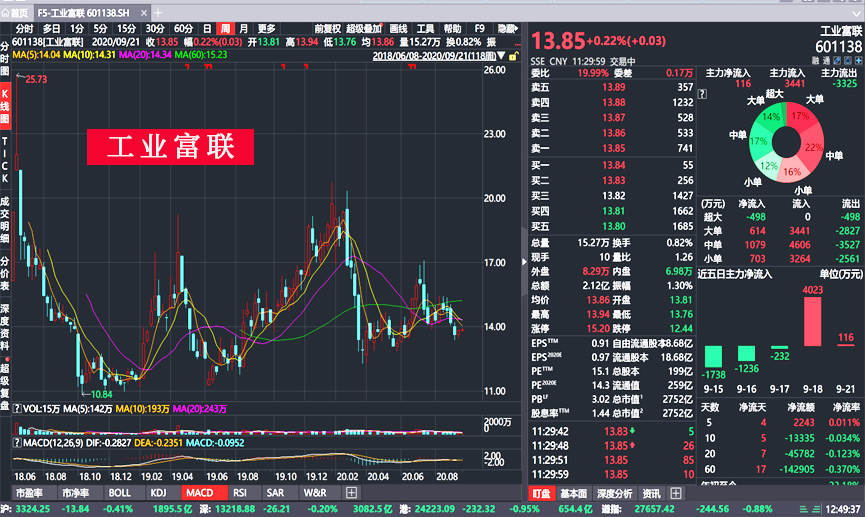The image size is (865, 517).
Task: Open the 前复权 adjustment dropdown
Action: coord(328,29)
